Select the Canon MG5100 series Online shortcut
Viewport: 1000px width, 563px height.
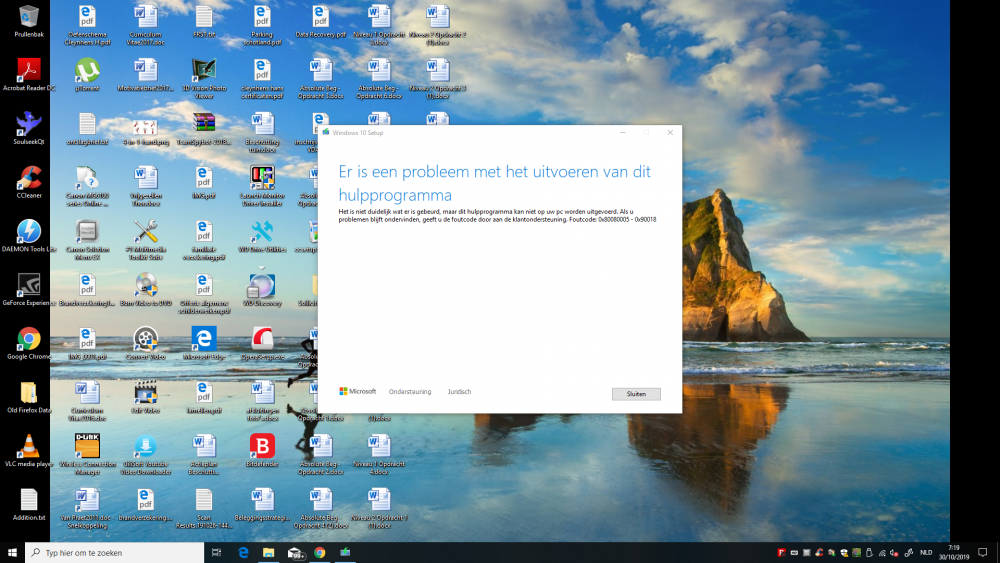[x=87, y=186]
